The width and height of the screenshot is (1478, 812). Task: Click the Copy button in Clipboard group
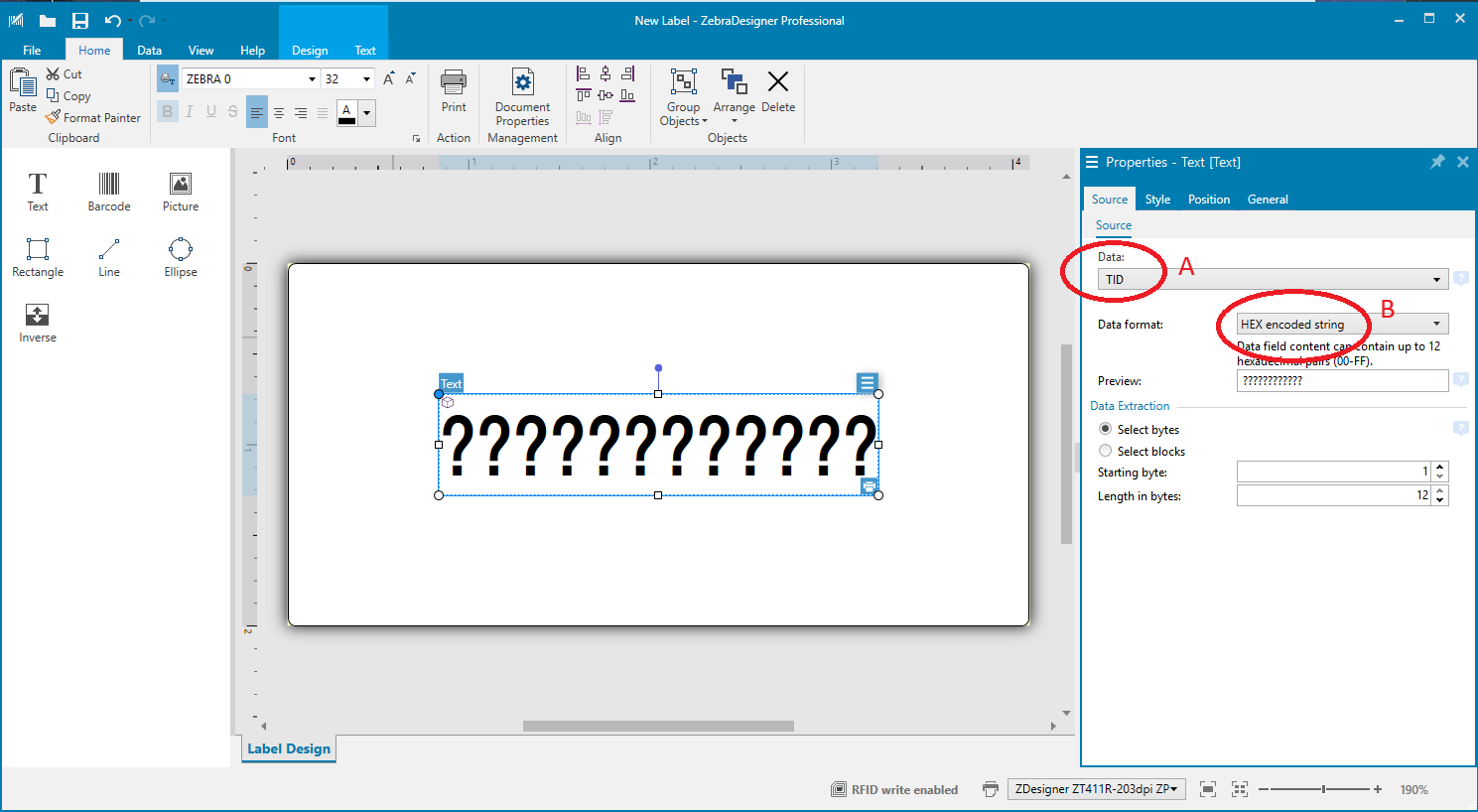(68, 96)
